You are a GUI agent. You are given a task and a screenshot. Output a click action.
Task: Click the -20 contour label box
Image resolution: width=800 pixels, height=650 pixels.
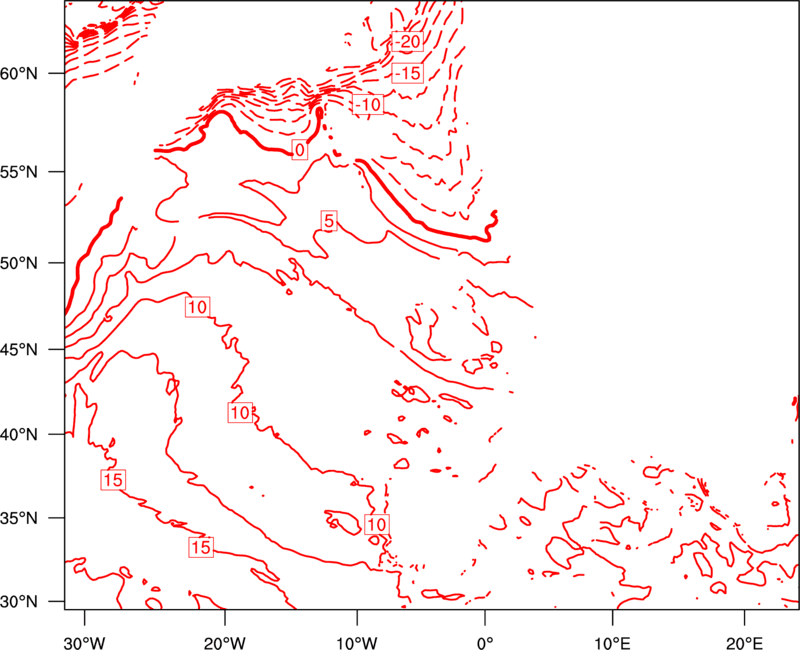[x=408, y=41]
